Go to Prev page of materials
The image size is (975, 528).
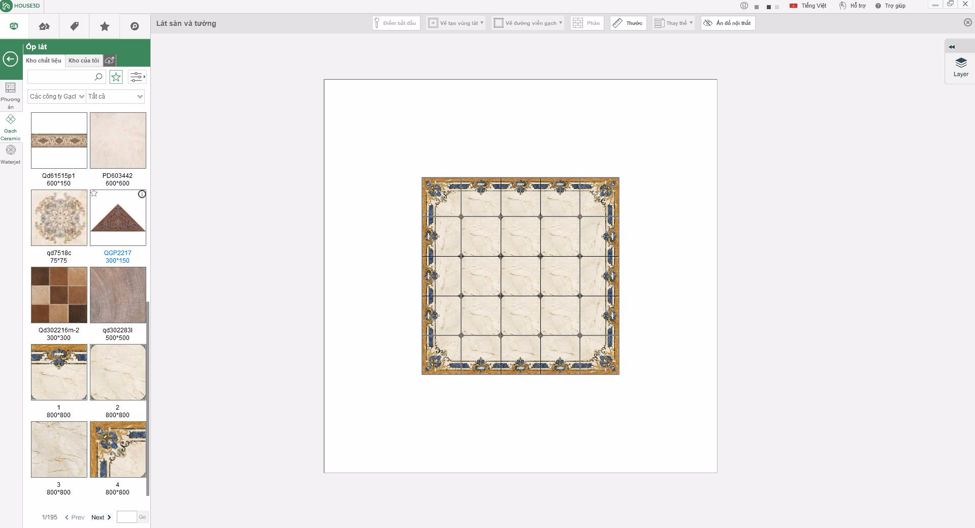pyautogui.click(x=75, y=517)
